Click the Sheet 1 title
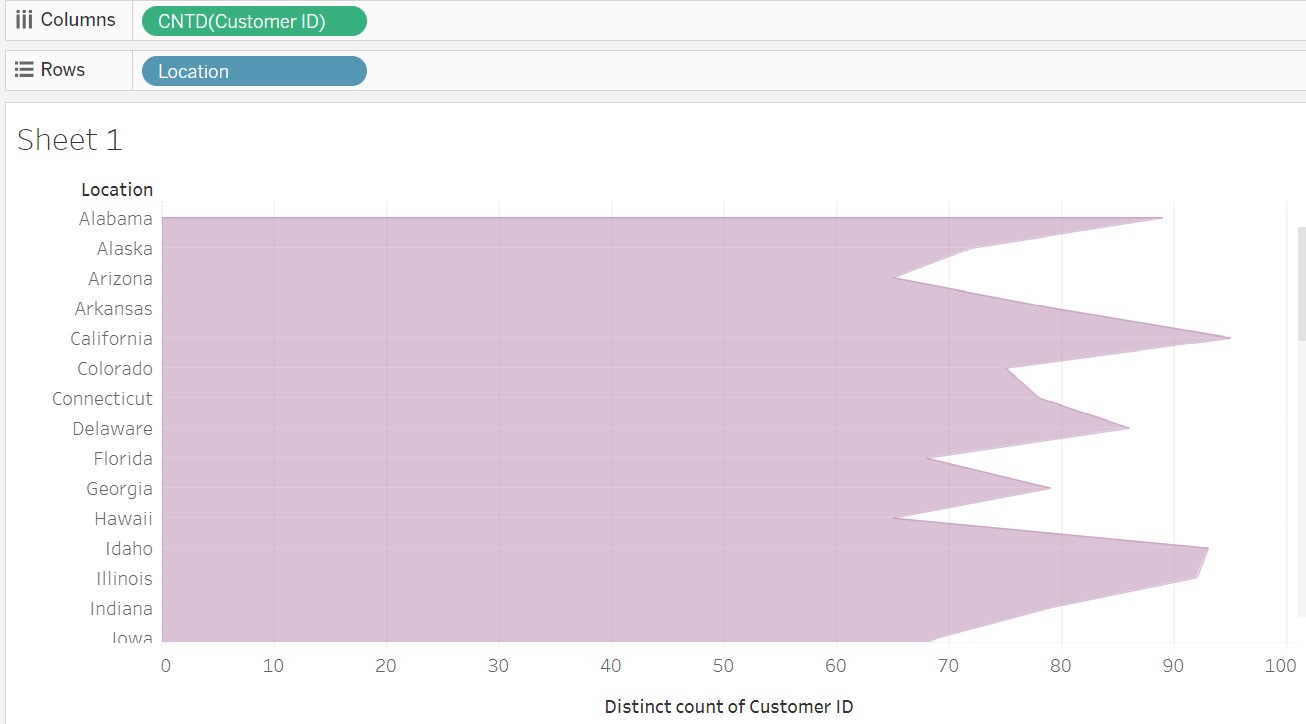Screen dimensions: 1306x724 [x=70, y=140]
